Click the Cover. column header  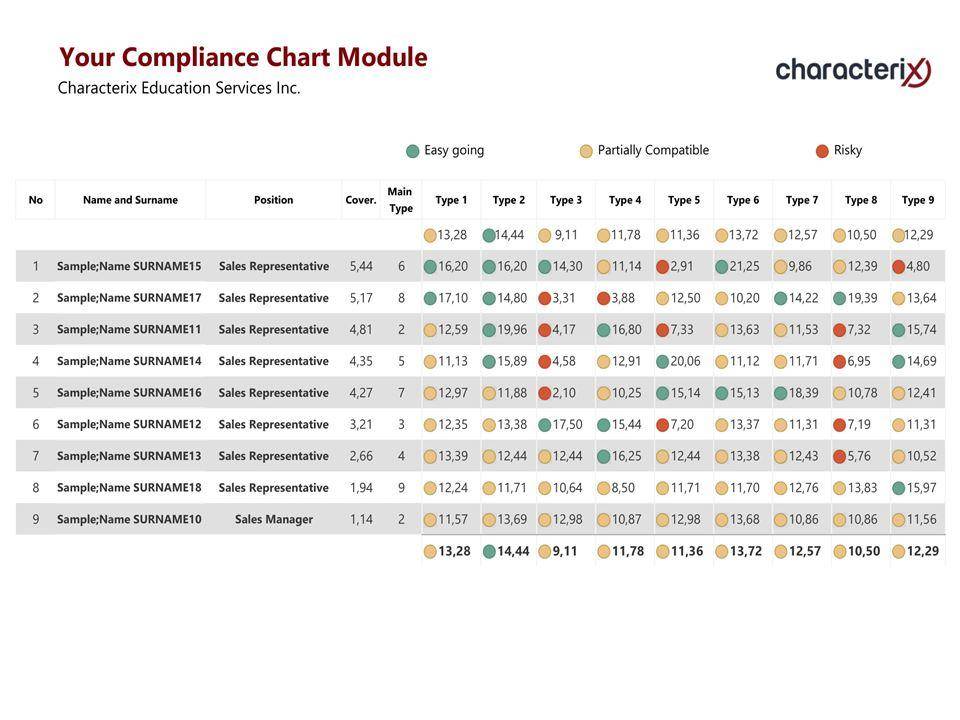[x=361, y=200]
